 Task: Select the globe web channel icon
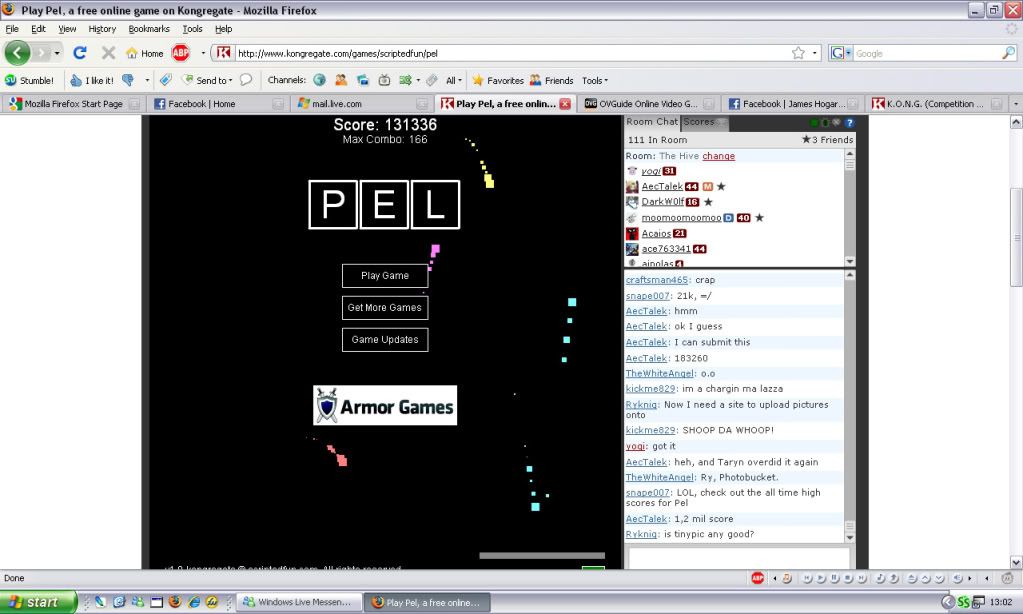(x=320, y=80)
